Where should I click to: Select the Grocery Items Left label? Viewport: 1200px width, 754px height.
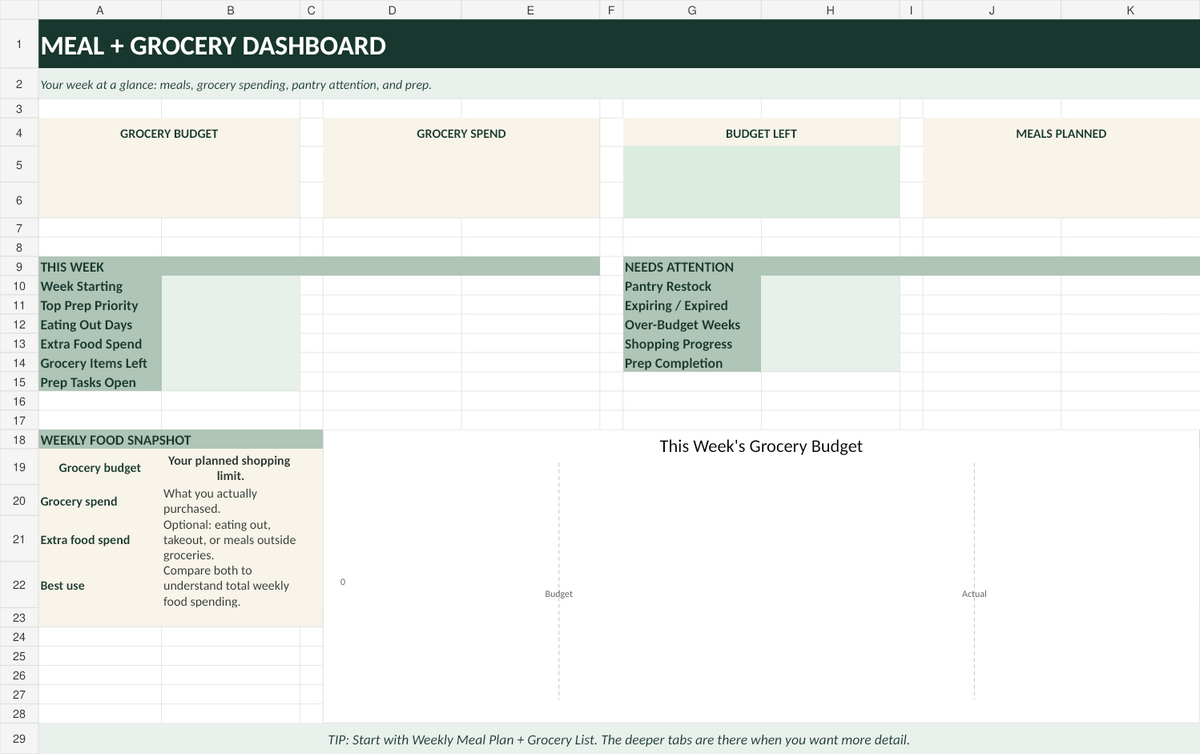[x=100, y=363]
